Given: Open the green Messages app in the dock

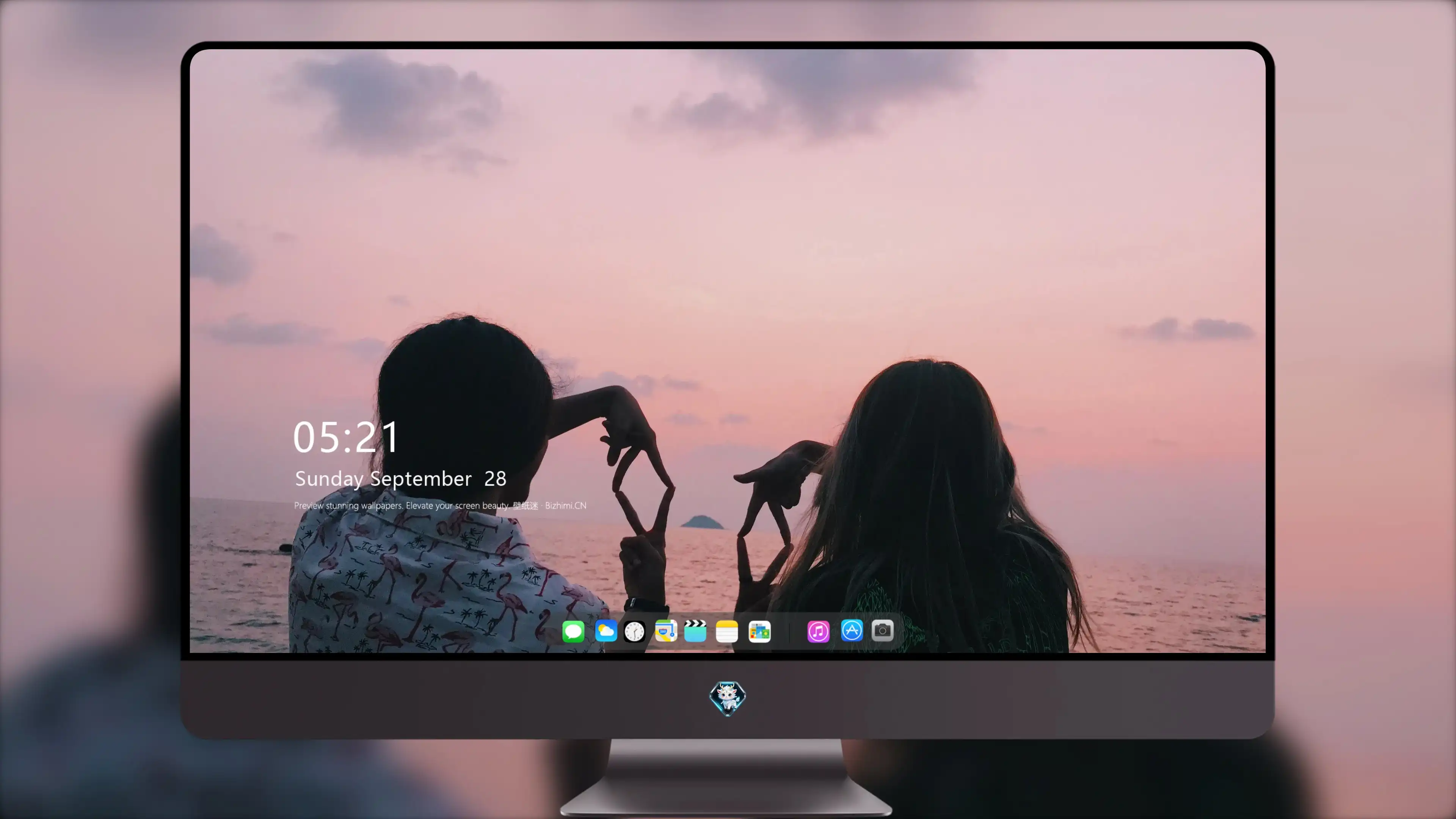Looking at the screenshot, I should tap(573, 631).
